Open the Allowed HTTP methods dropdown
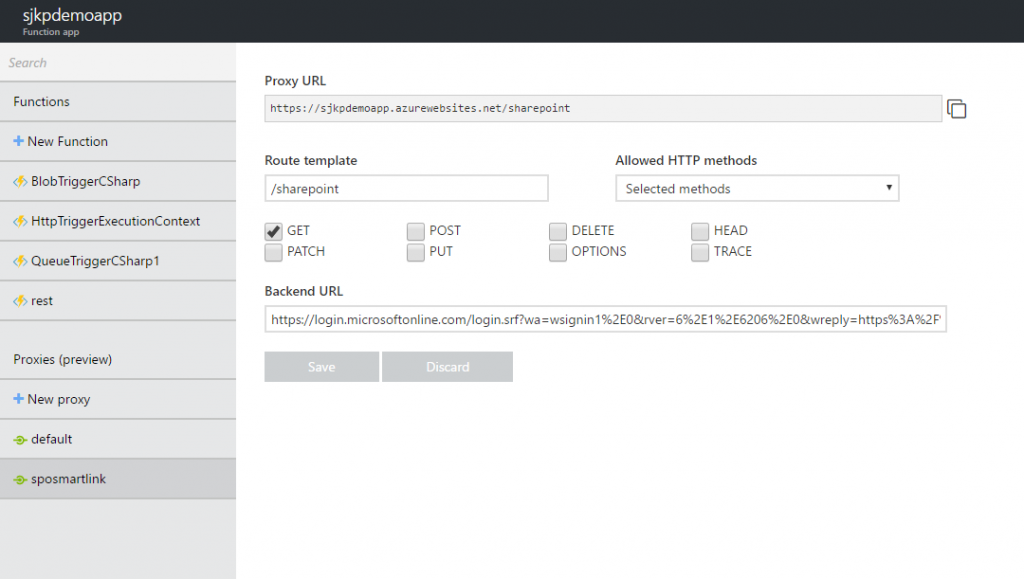Viewport: 1024px width, 579px height. (757, 189)
